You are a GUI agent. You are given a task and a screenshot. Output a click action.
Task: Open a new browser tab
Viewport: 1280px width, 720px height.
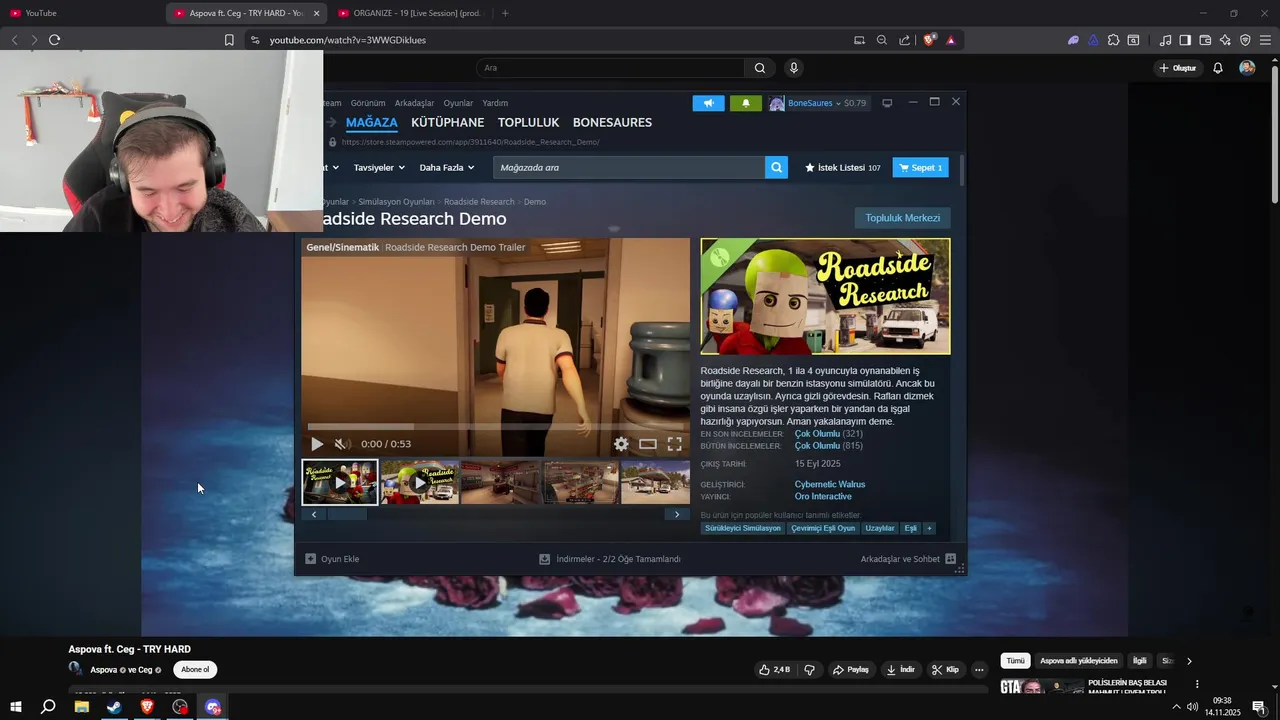(x=505, y=13)
